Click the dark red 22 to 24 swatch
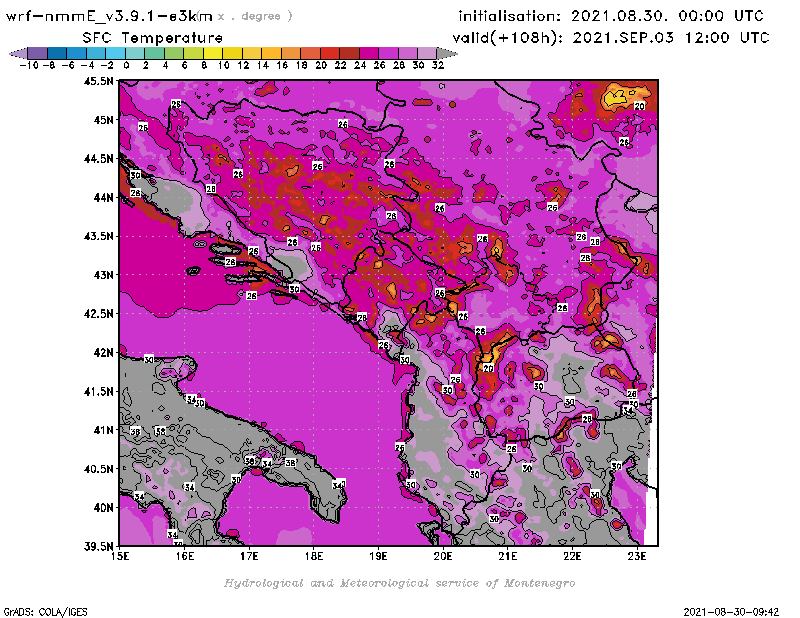Screen dimensions: 800x618 pyautogui.click(x=349, y=53)
